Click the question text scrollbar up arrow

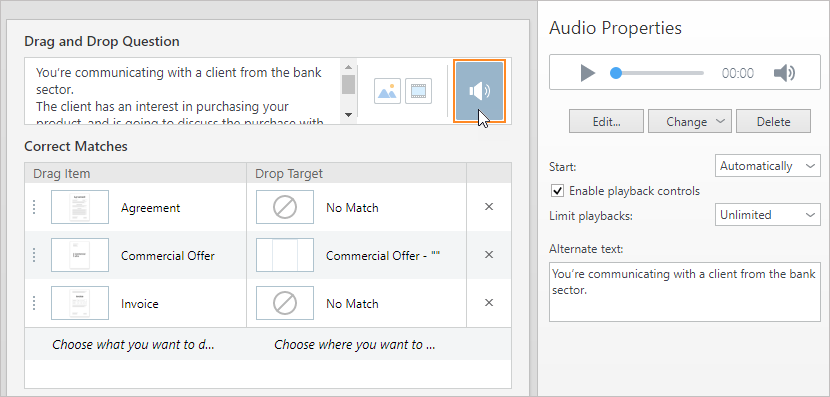[x=348, y=67]
